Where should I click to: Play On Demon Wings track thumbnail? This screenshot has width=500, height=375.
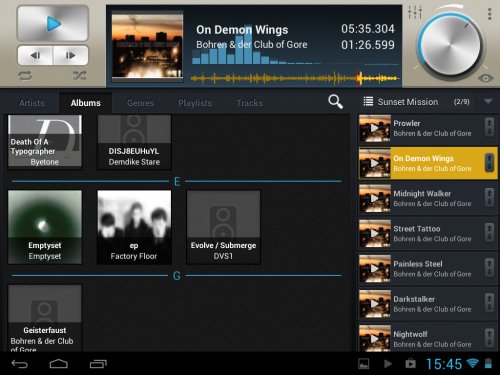pyautogui.click(x=375, y=163)
